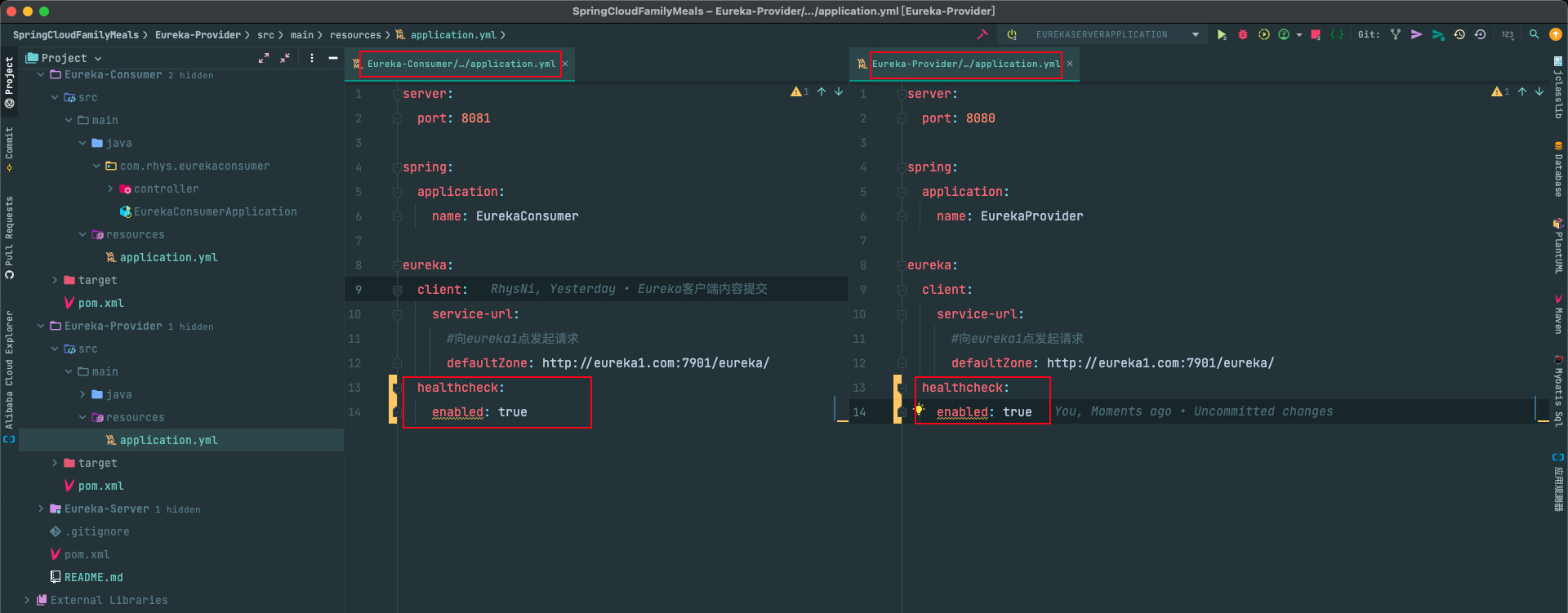Click the Git rollback icon
The height and width of the screenshot is (613, 1568).
pyautogui.click(x=1480, y=34)
